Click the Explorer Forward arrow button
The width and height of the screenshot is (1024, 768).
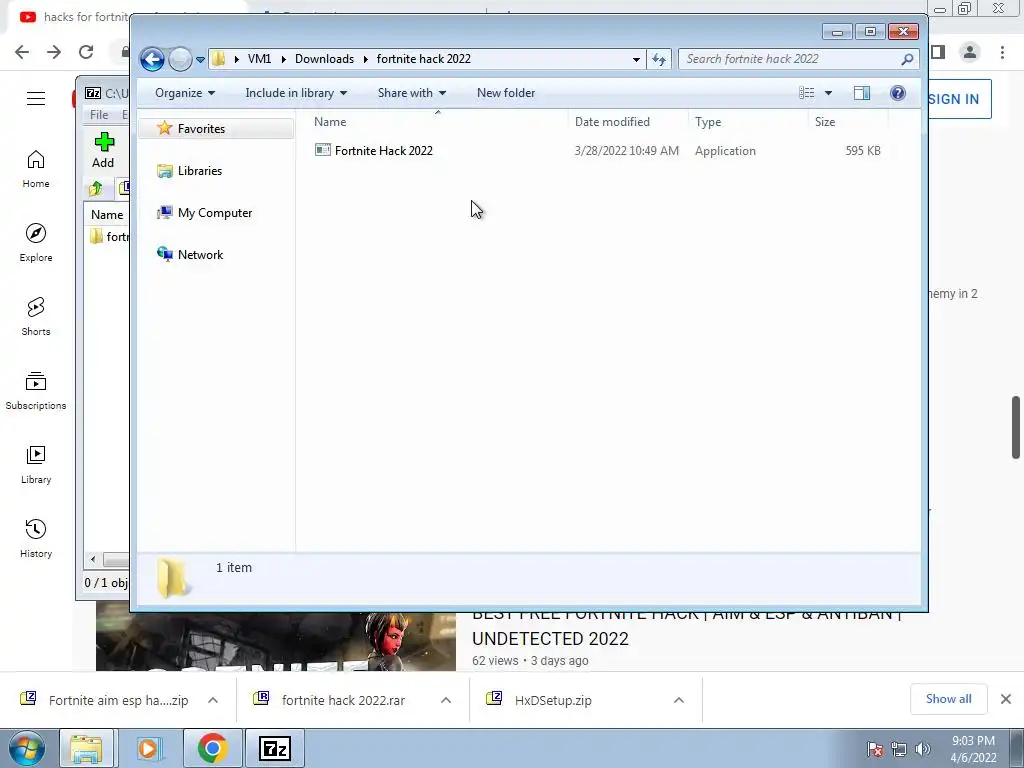coord(180,59)
